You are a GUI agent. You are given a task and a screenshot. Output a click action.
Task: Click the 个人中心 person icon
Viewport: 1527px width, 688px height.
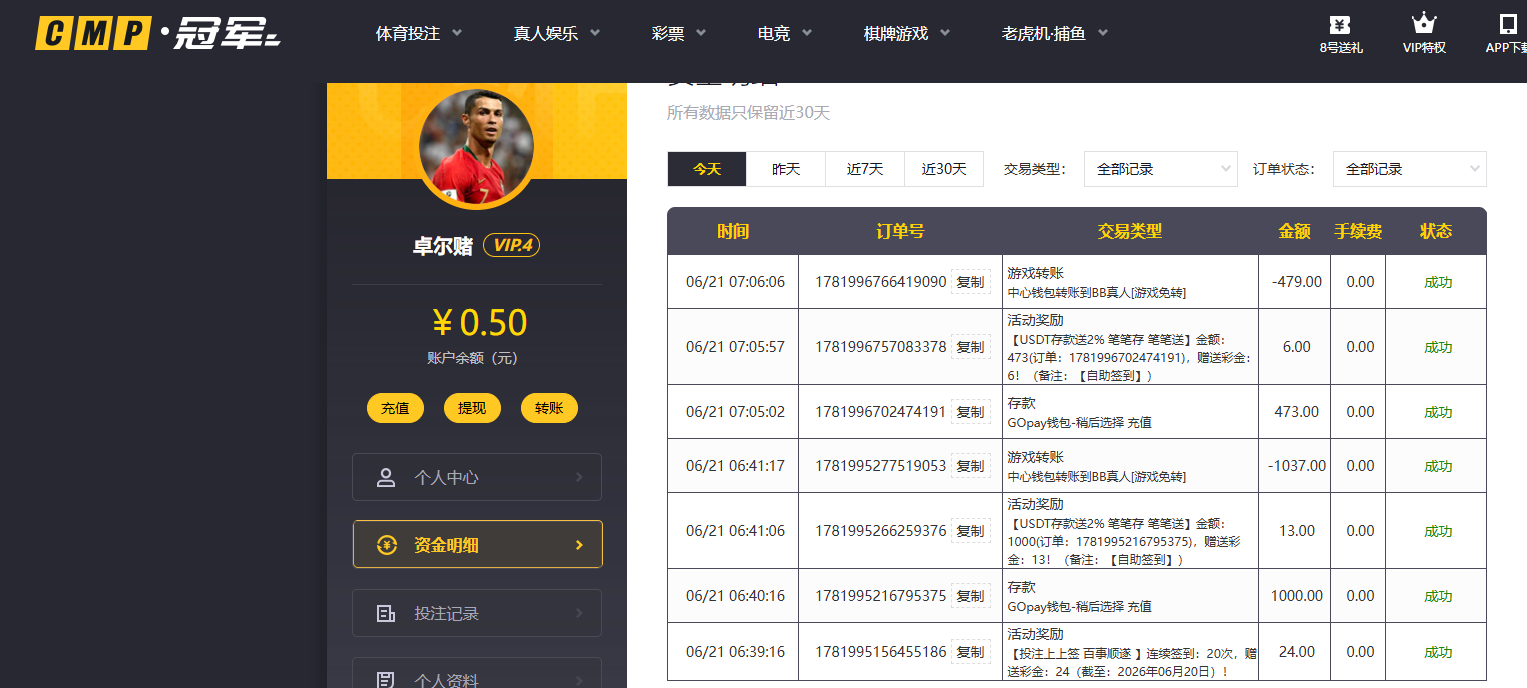pos(386,477)
